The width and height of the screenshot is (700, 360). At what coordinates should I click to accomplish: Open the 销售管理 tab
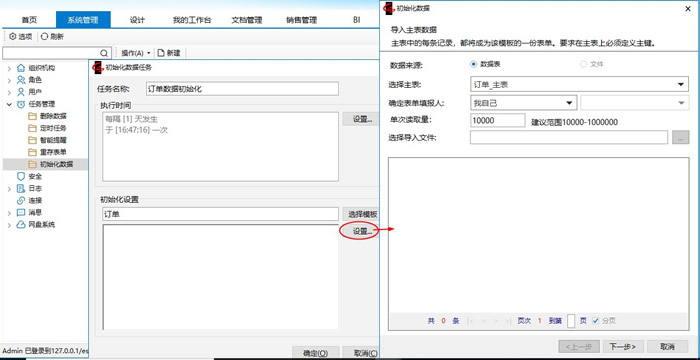pos(302,20)
